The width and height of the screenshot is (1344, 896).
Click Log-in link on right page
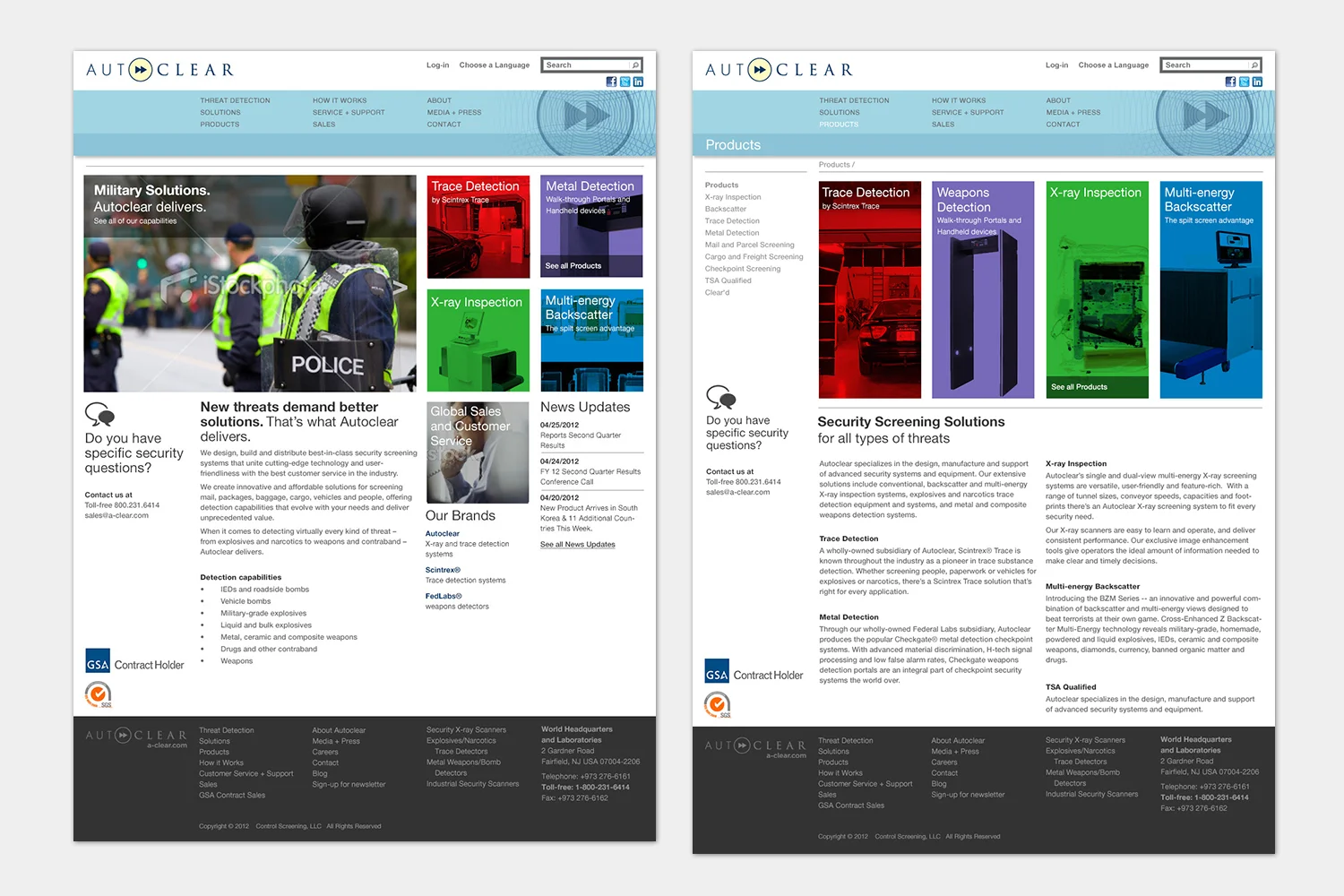pyautogui.click(x=1057, y=65)
